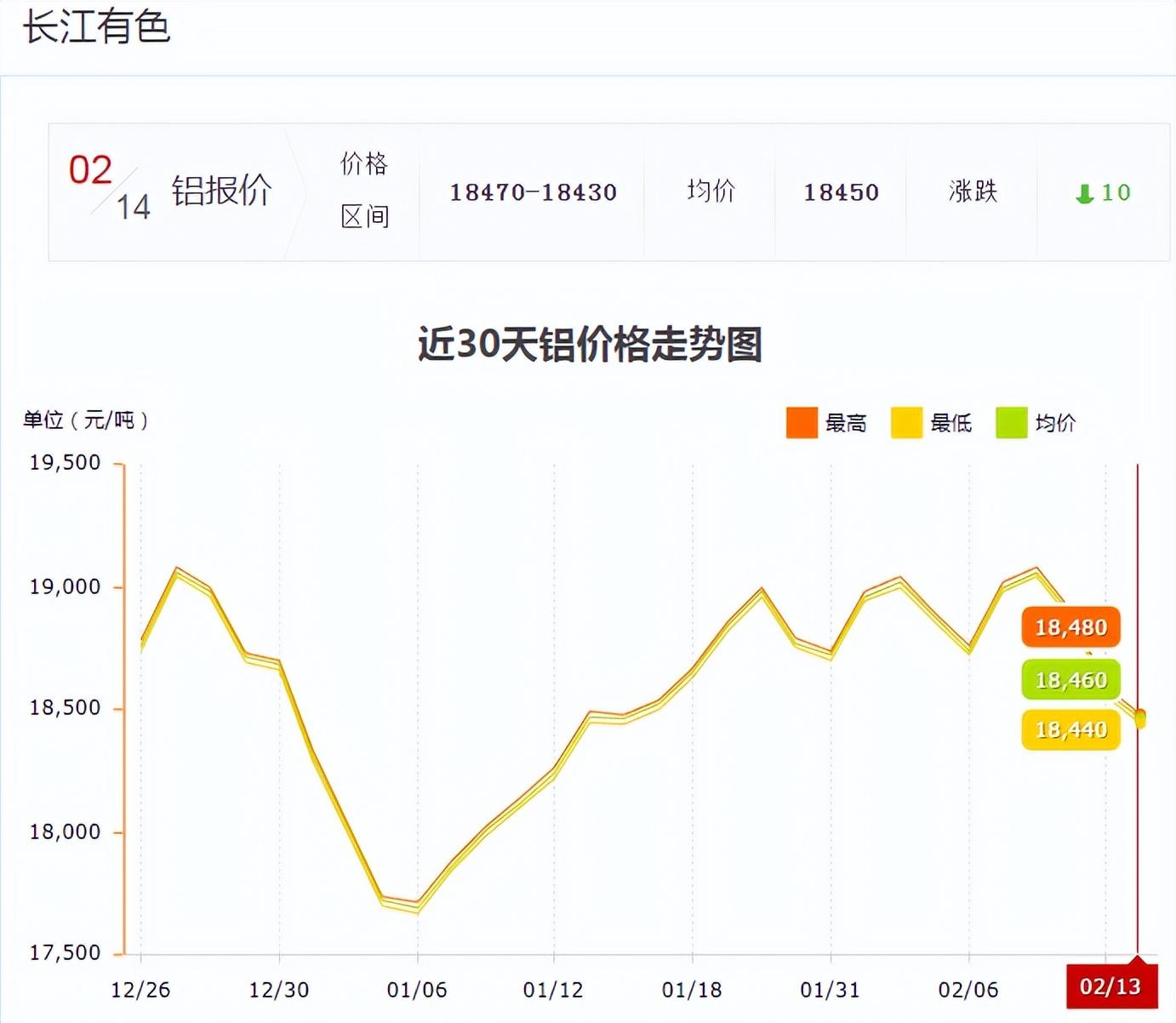
Task: Toggle the green 均价 legend series
Action: click(x=1012, y=423)
